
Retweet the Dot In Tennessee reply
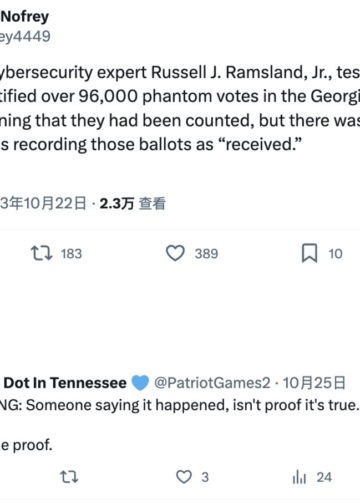pyautogui.click(x=69, y=477)
